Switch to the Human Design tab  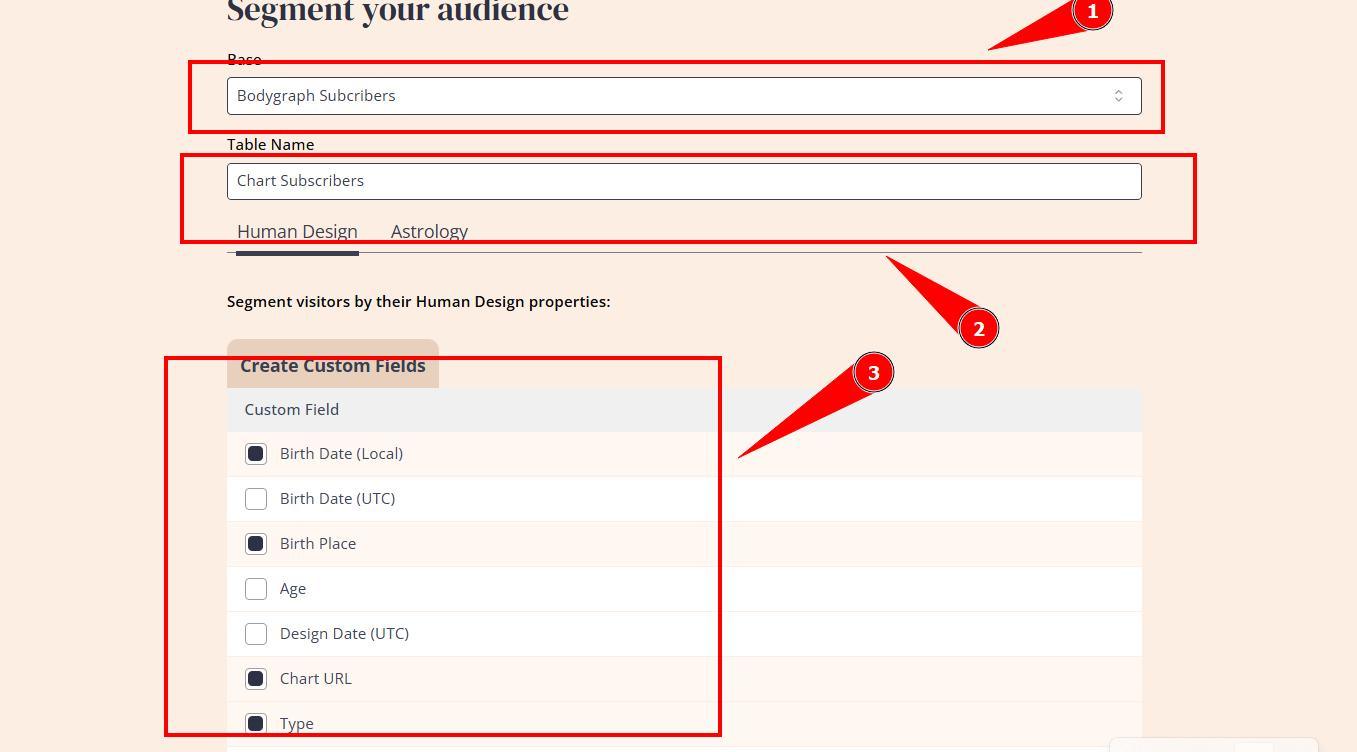(297, 232)
